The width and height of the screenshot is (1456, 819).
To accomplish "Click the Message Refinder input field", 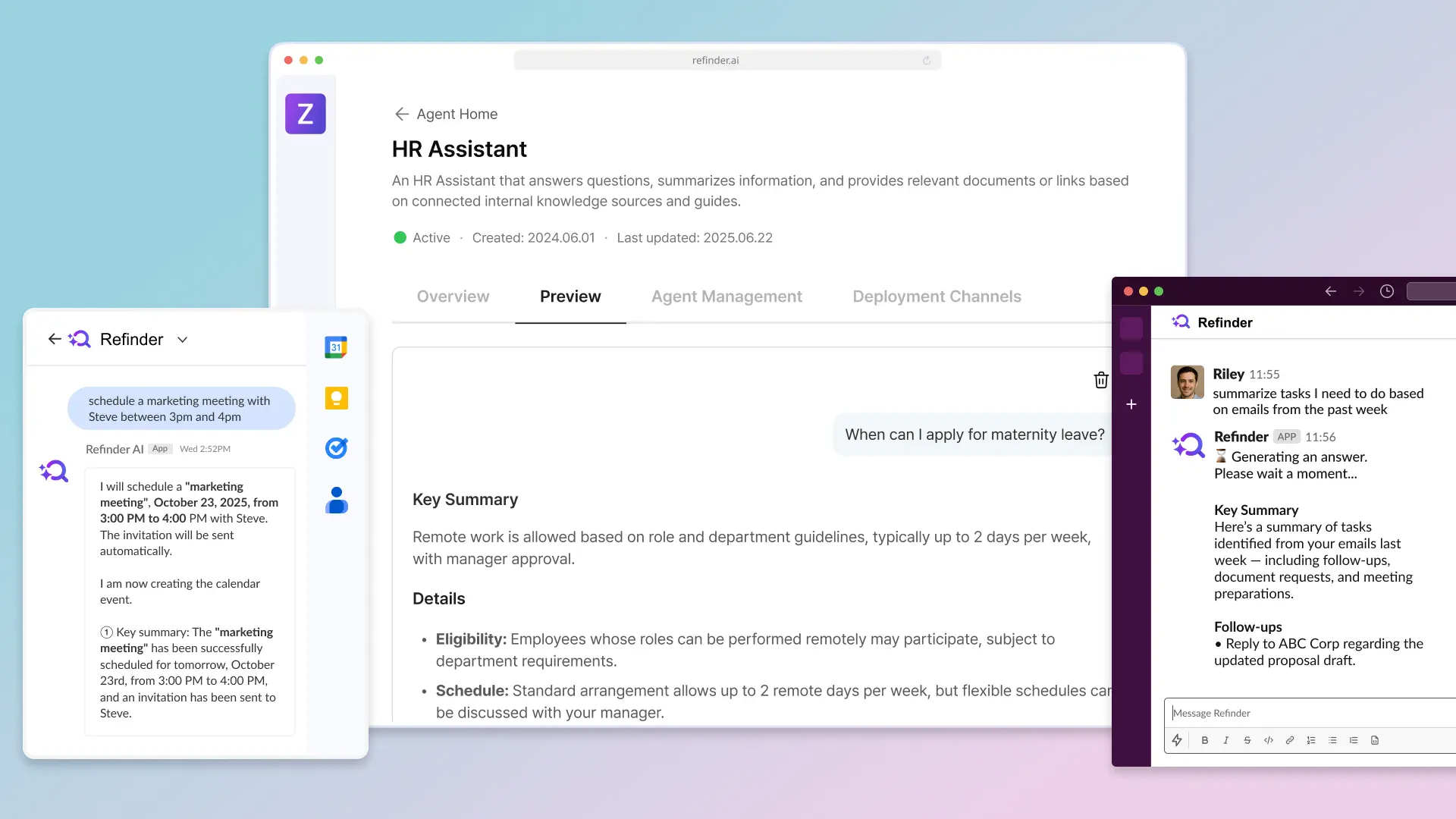I will tap(1308, 713).
